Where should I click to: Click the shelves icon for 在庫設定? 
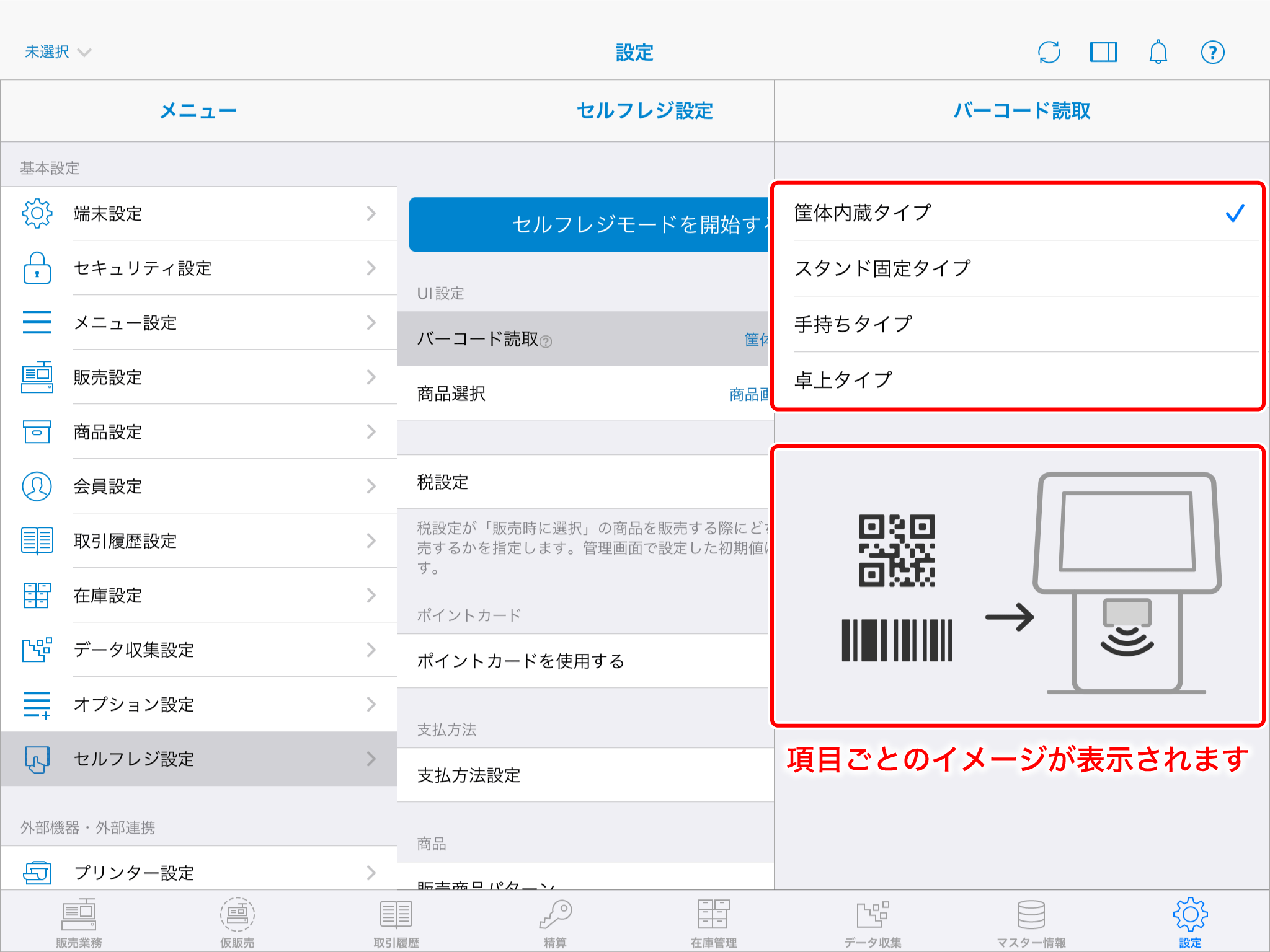click(37, 595)
